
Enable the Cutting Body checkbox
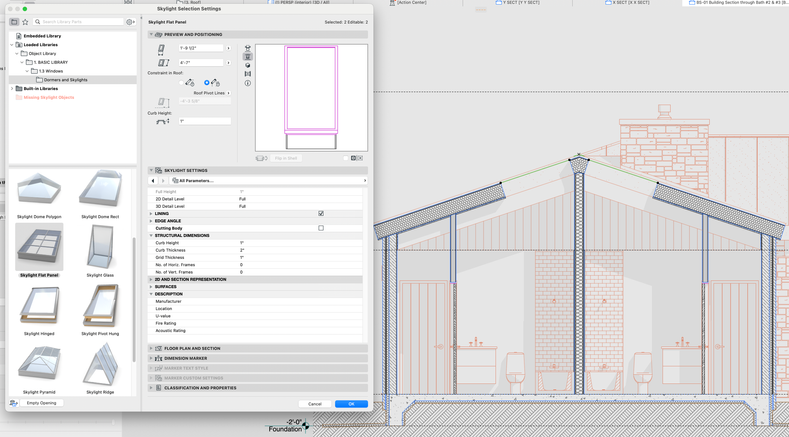(321, 228)
